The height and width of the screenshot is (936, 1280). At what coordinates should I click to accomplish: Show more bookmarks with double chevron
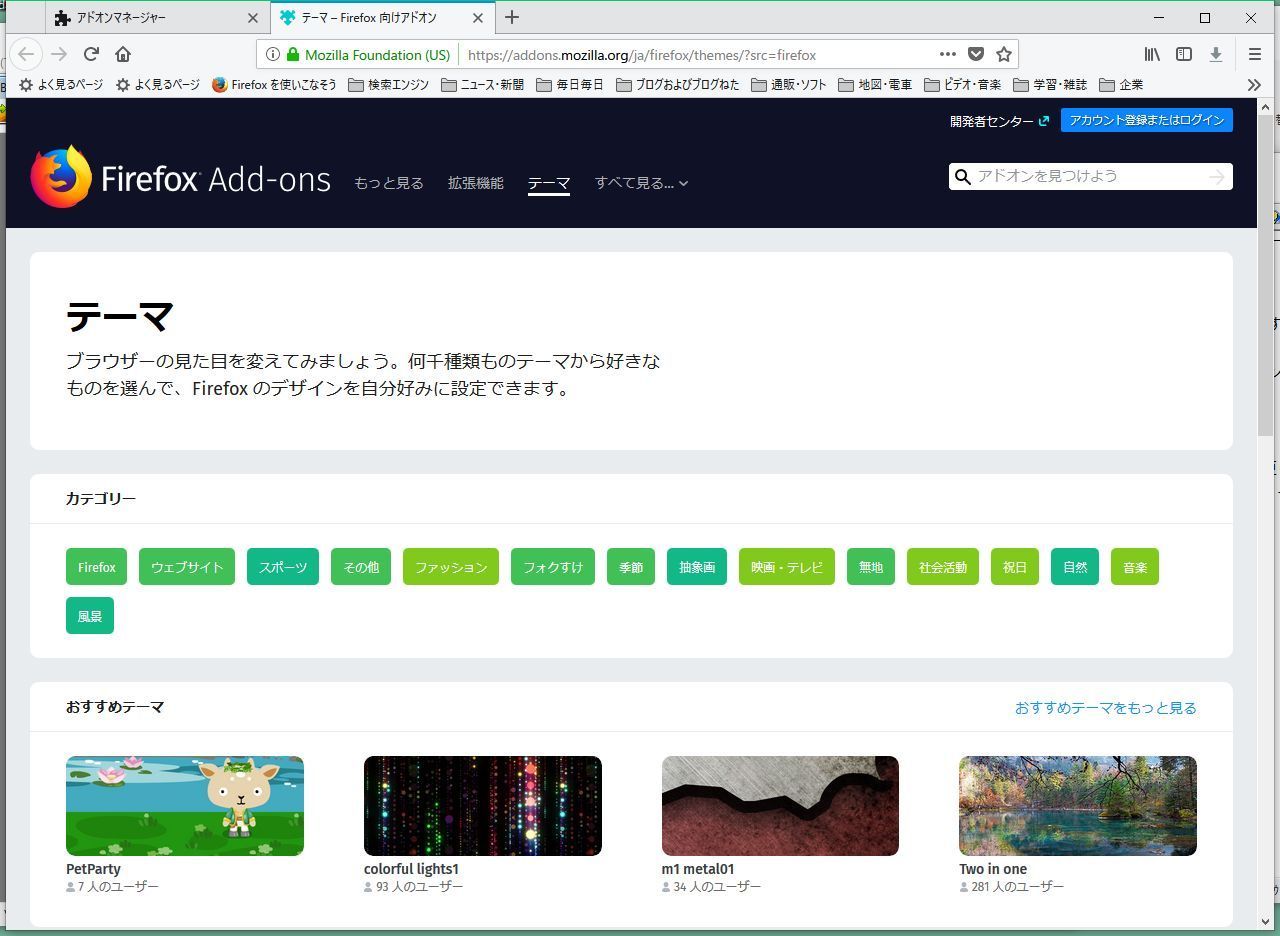1254,85
